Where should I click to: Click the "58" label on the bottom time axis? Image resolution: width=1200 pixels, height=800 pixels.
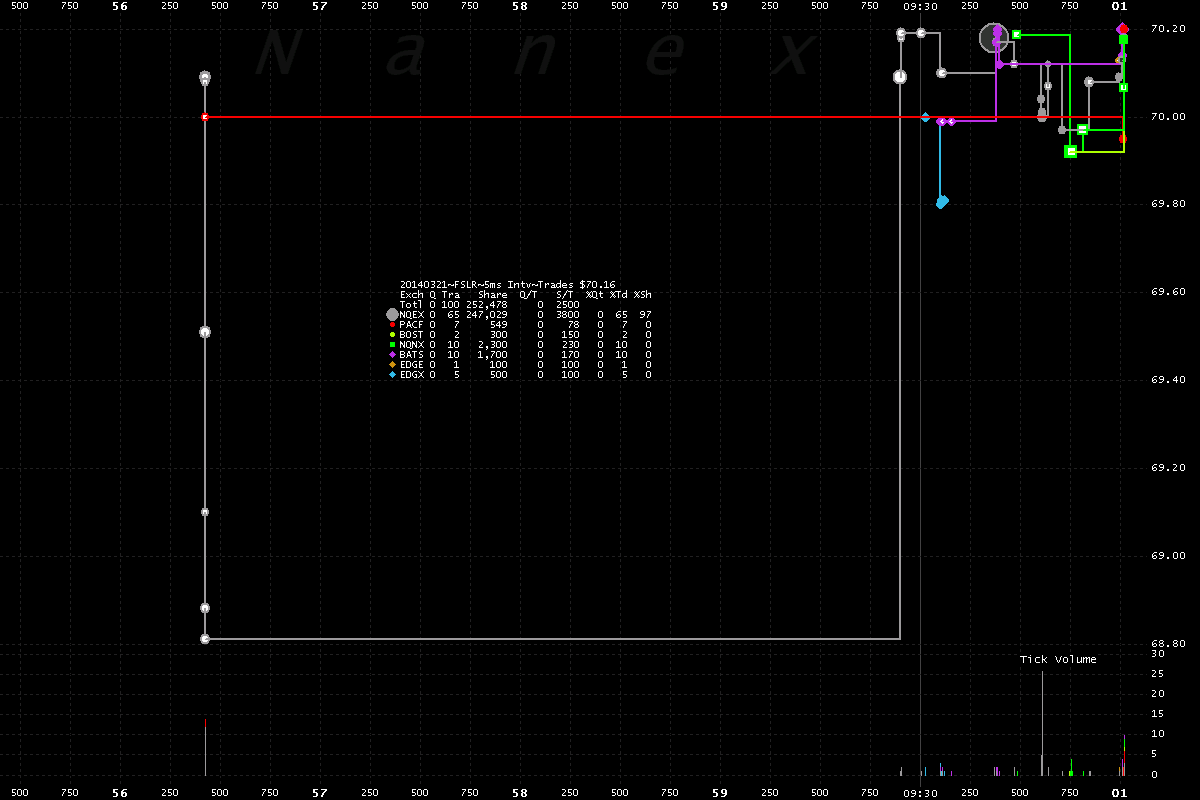(520, 793)
